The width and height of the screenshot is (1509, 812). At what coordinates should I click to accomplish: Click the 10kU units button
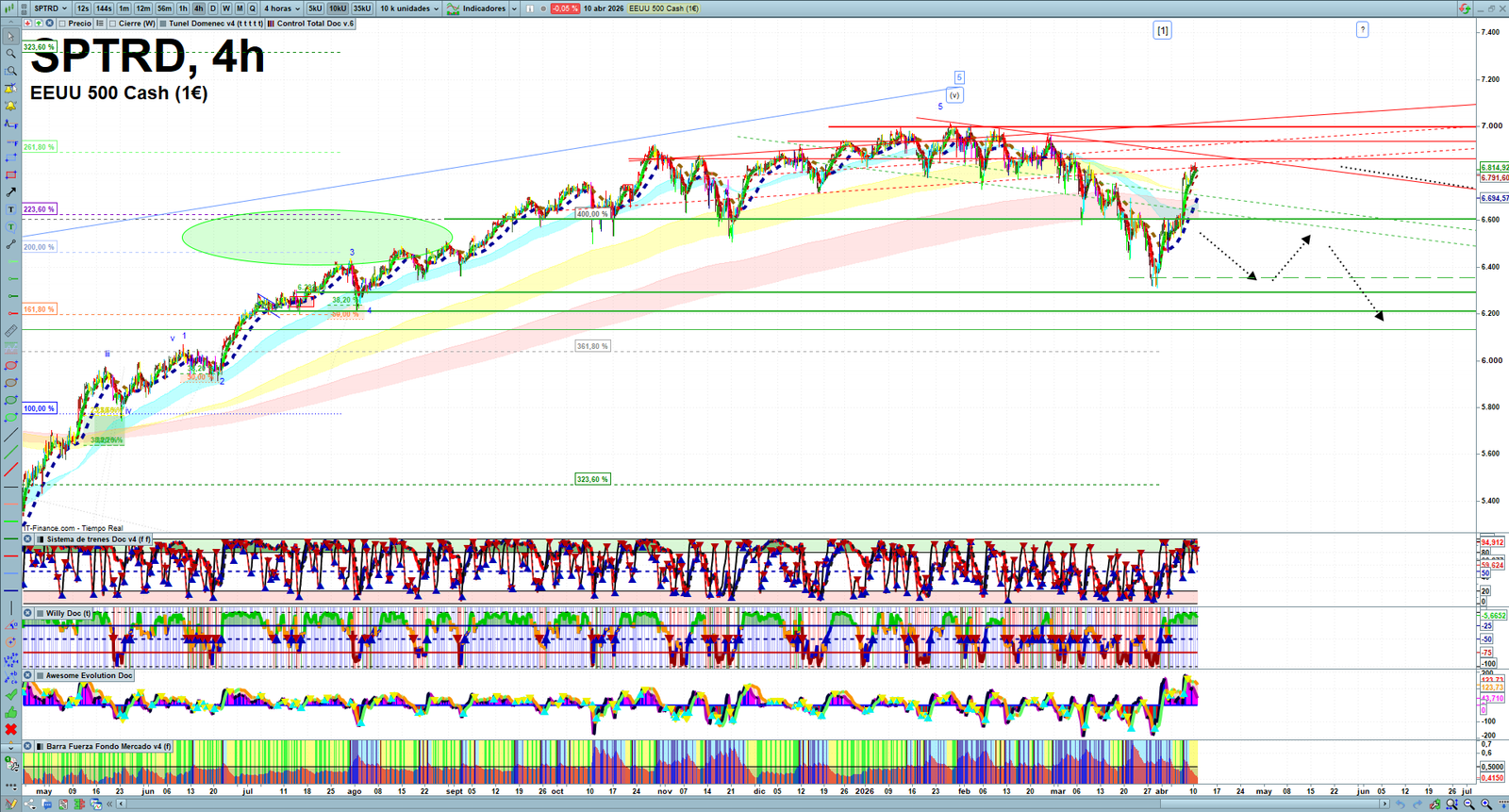[x=338, y=8]
